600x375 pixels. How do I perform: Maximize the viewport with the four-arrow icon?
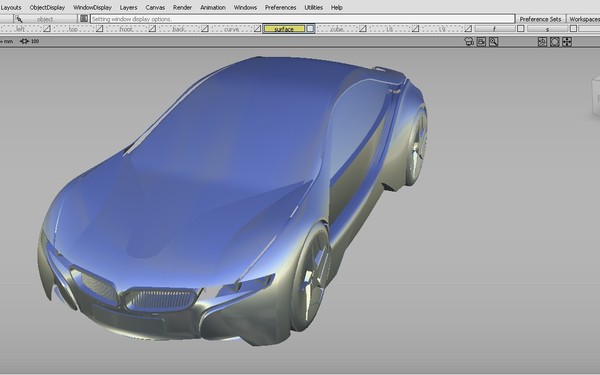(x=567, y=42)
